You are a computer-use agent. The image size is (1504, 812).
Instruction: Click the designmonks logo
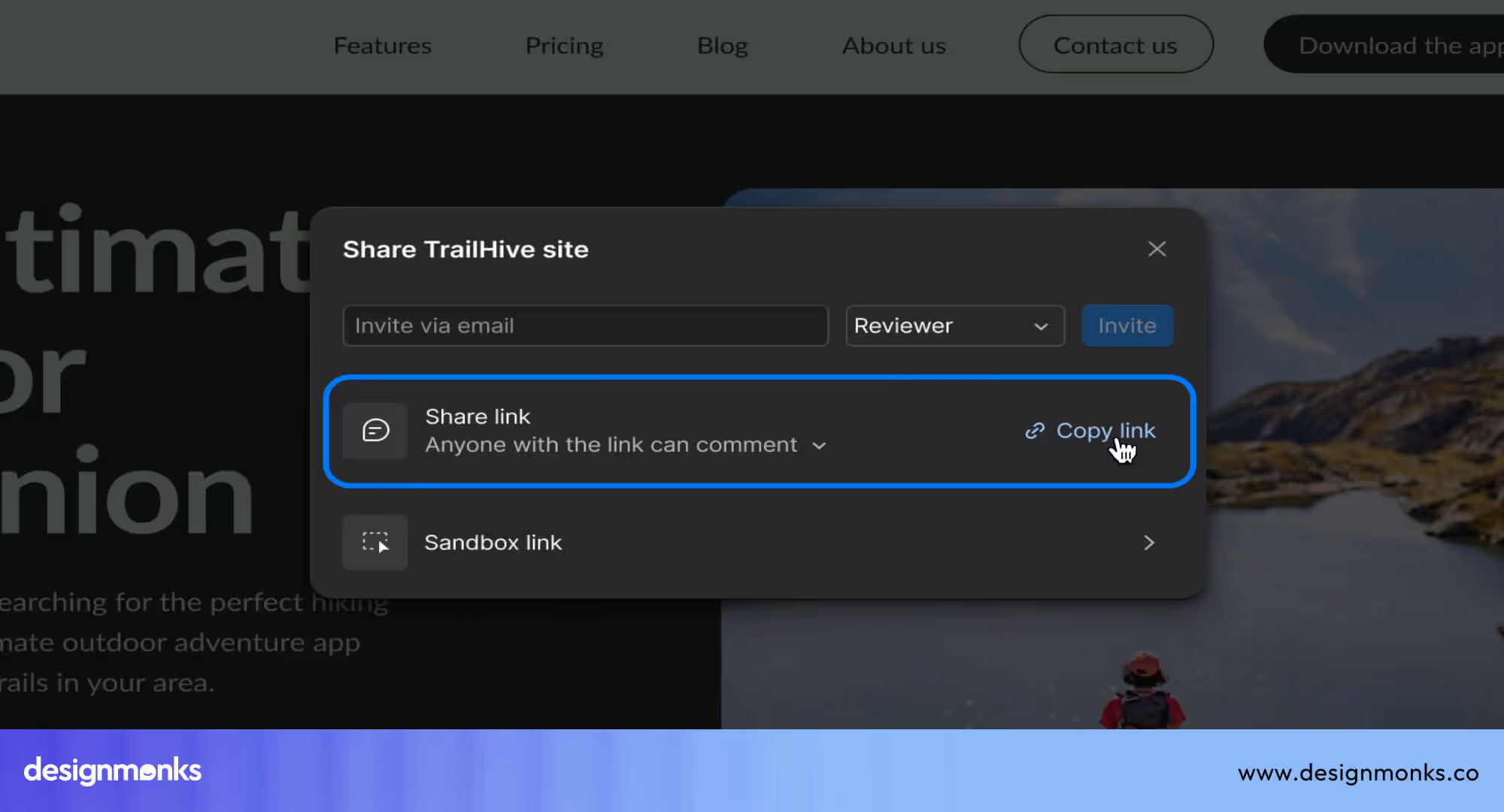pos(113,771)
